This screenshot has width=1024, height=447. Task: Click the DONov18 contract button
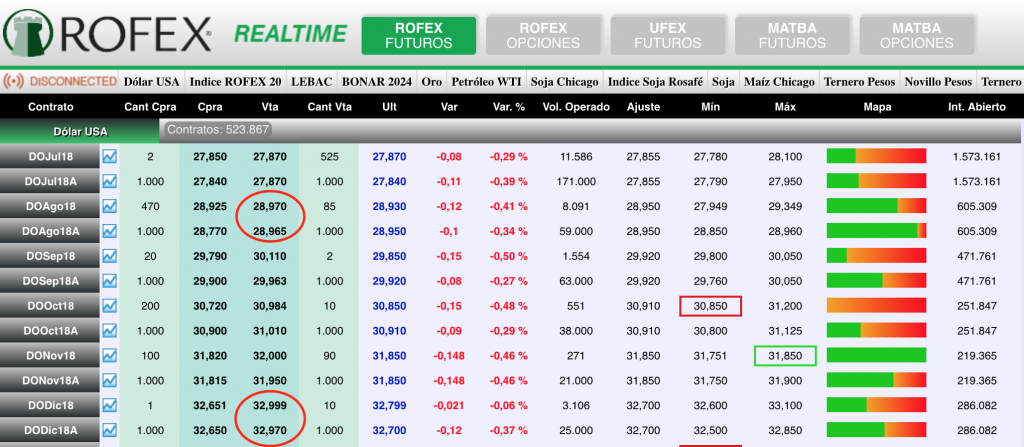point(51,356)
